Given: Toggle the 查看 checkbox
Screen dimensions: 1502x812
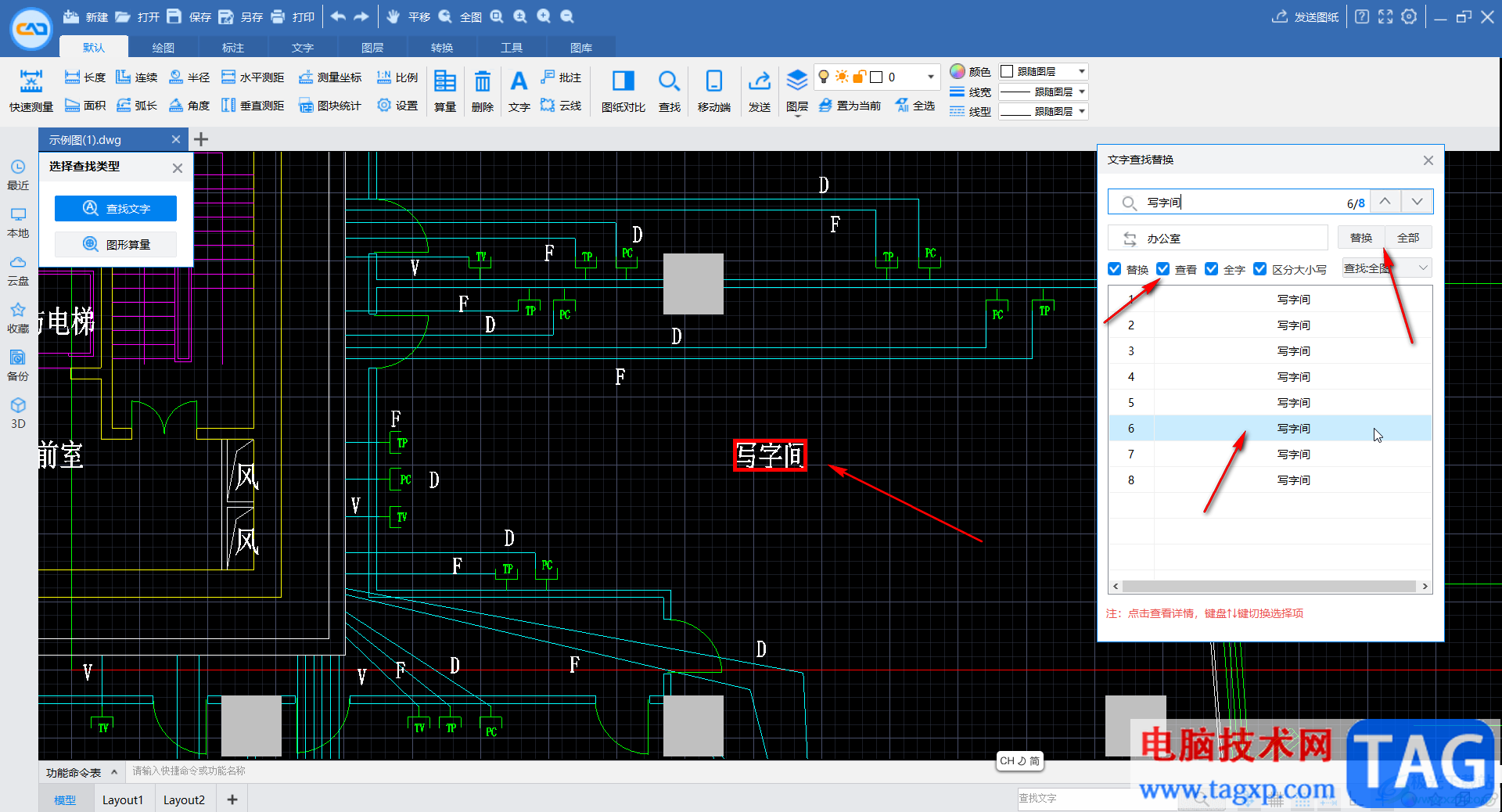Looking at the screenshot, I should (1163, 269).
